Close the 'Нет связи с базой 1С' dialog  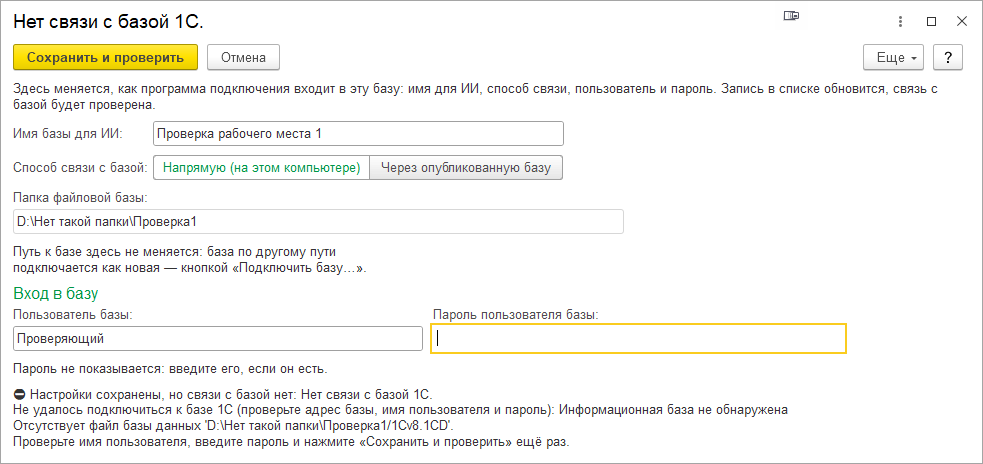[x=962, y=21]
